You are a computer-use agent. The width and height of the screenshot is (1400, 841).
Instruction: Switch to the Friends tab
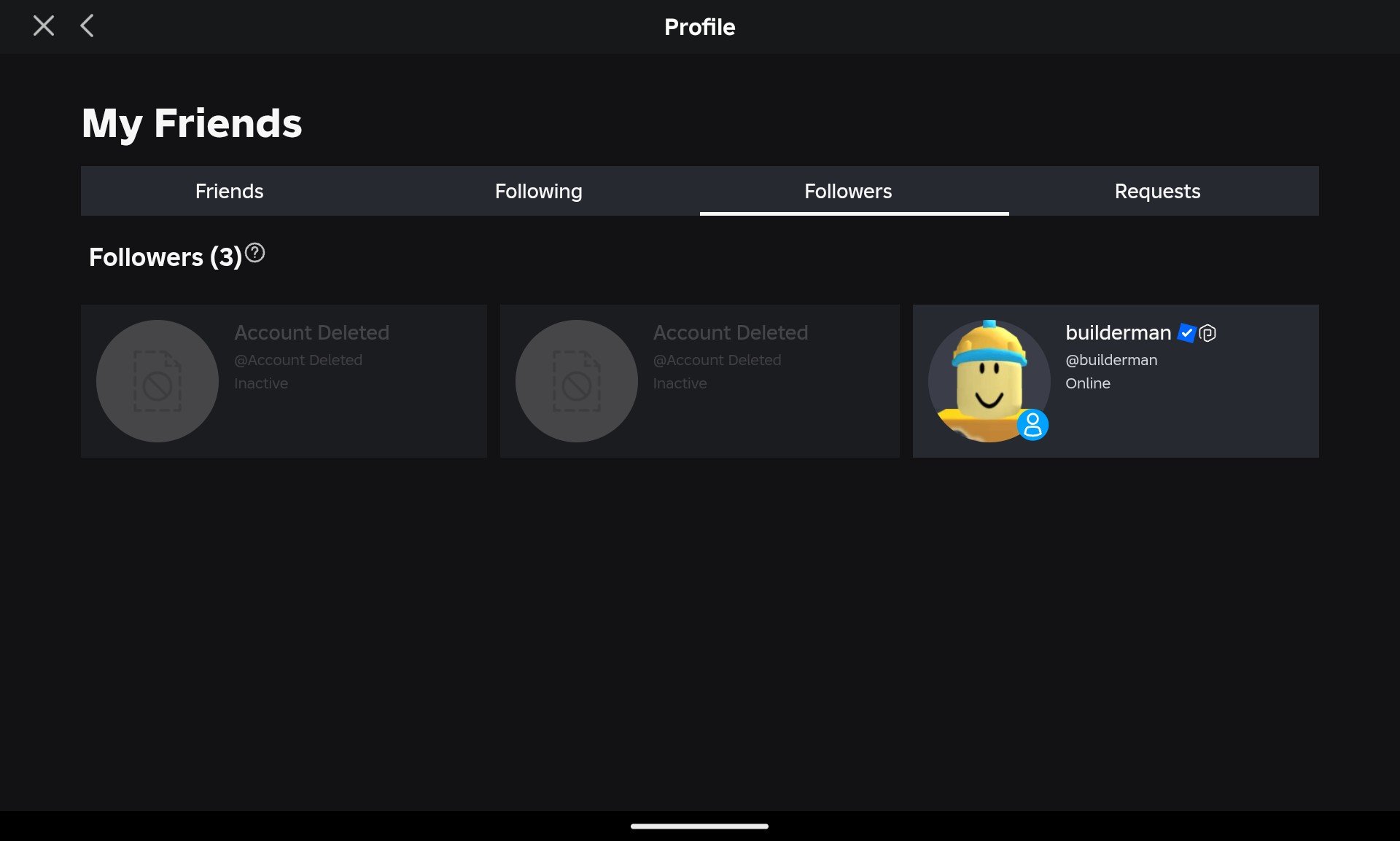pyautogui.click(x=229, y=191)
